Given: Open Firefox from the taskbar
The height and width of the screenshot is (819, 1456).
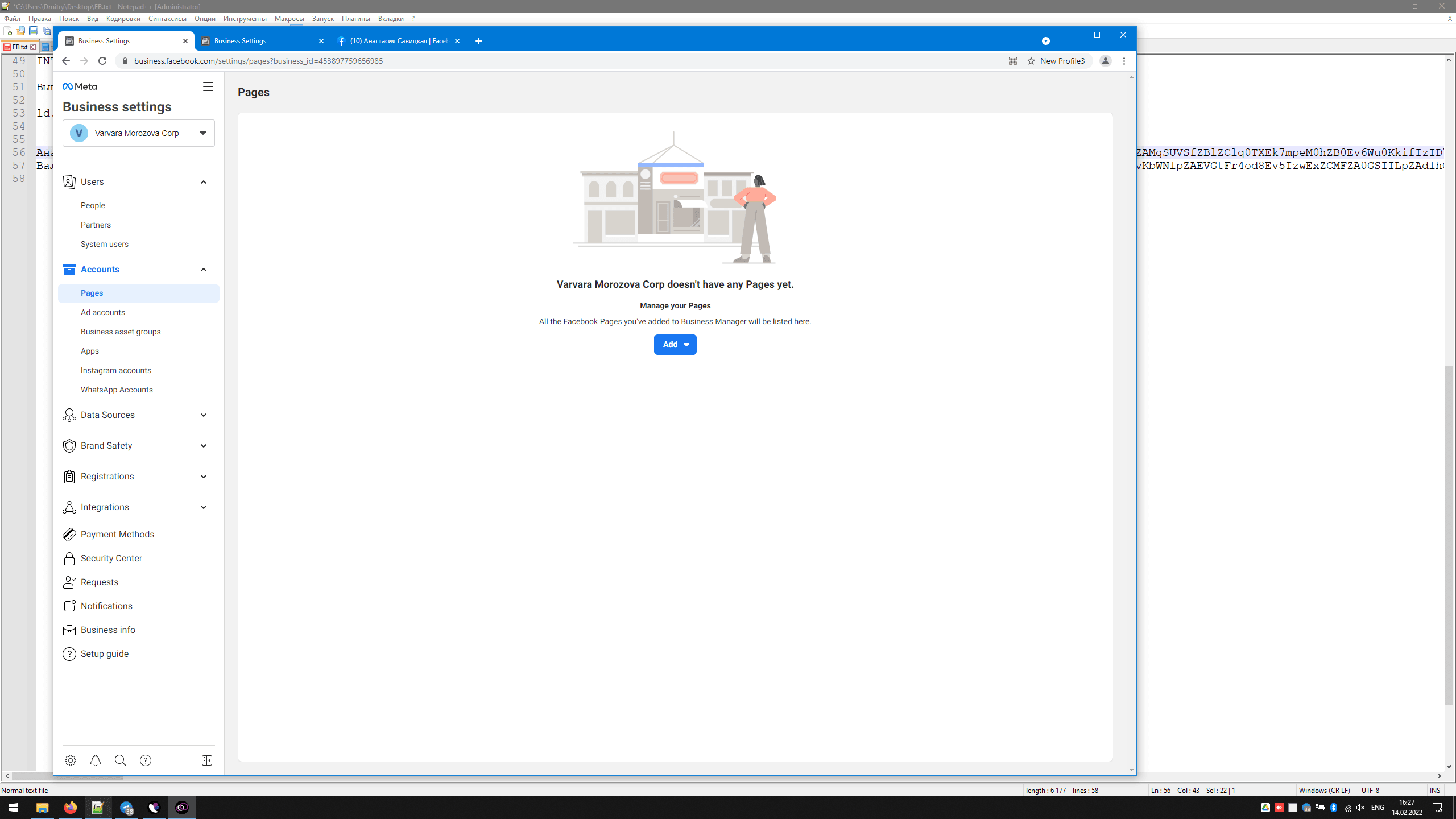Looking at the screenshot, I should [x=70, y=808].
